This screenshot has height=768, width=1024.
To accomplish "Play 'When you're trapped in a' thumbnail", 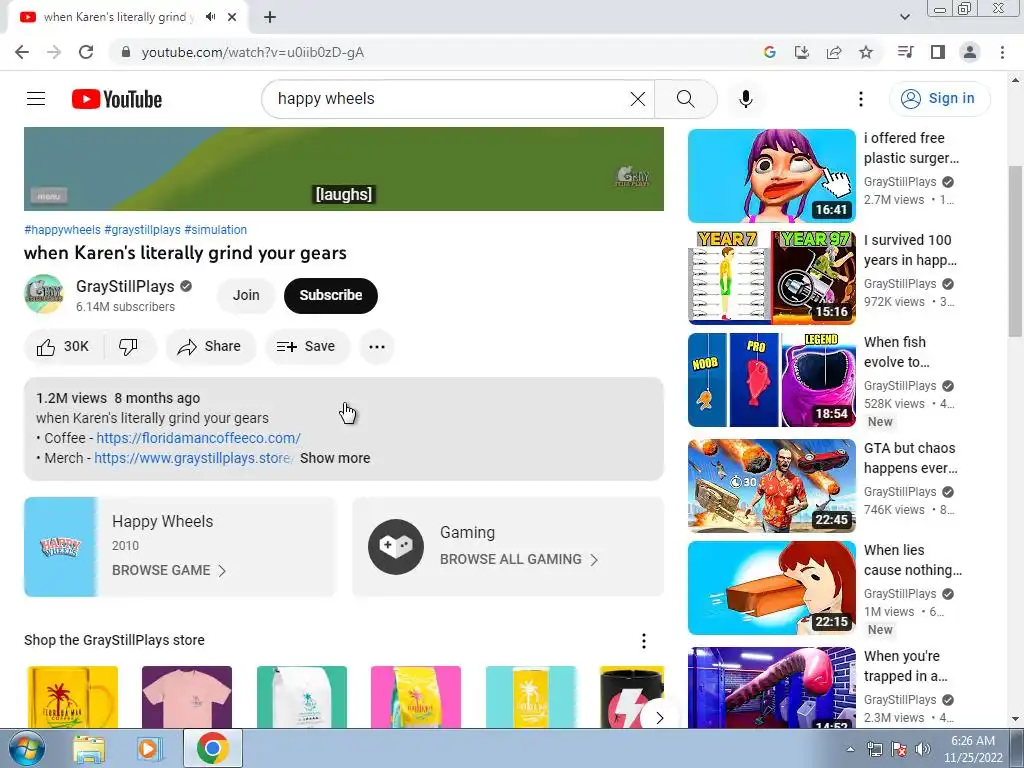I will (x=772, y=687).
